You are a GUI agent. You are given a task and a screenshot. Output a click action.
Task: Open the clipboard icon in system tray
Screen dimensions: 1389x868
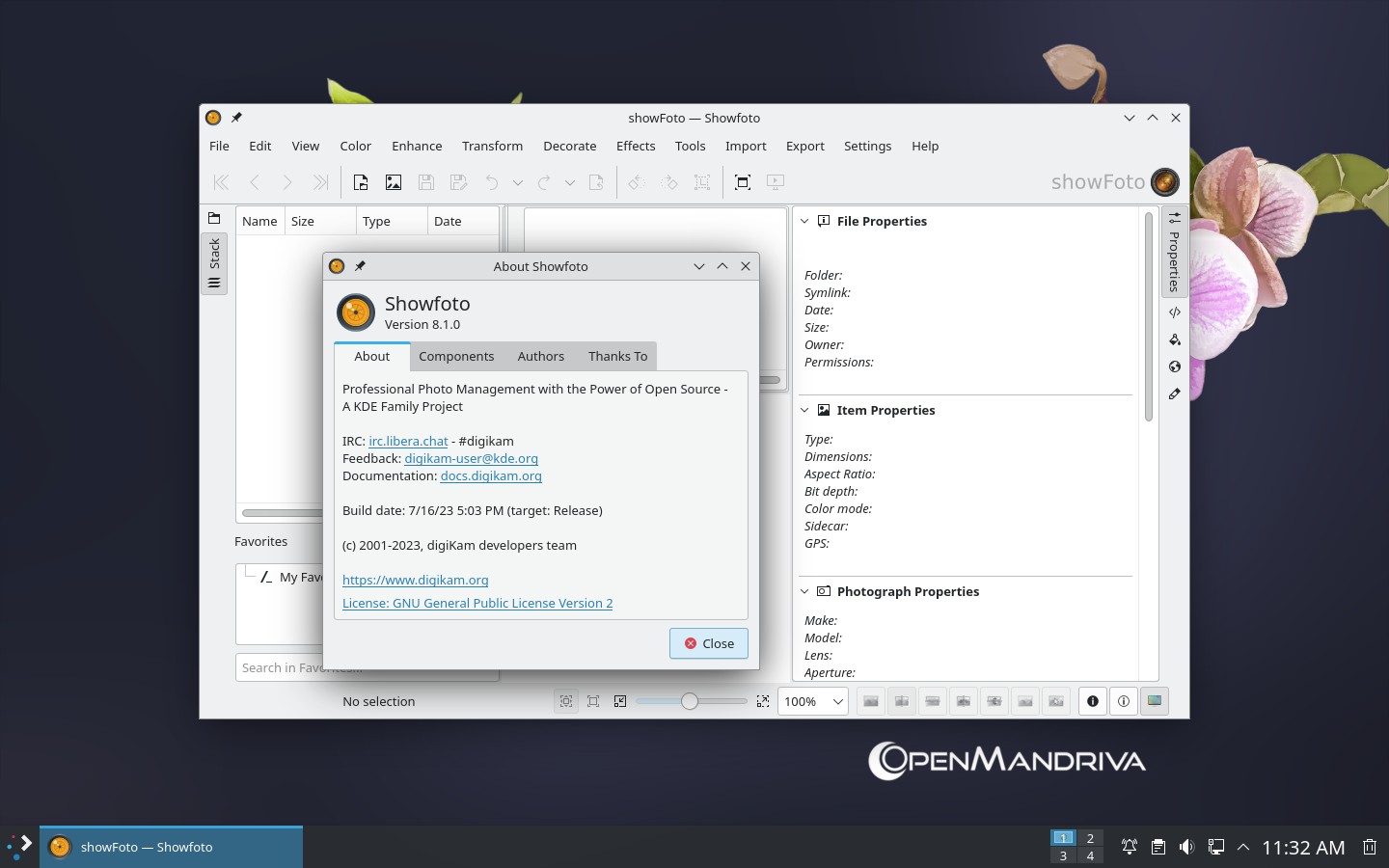pos(1157,847)
